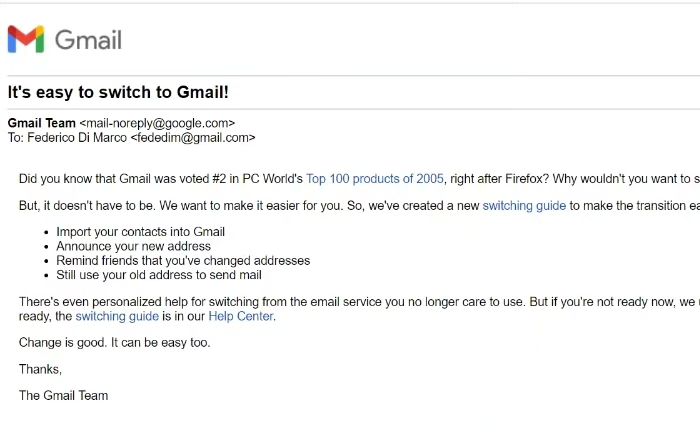
Task: Click the "Announce your new address" bullet item
Action: click(x=133, y=246)
